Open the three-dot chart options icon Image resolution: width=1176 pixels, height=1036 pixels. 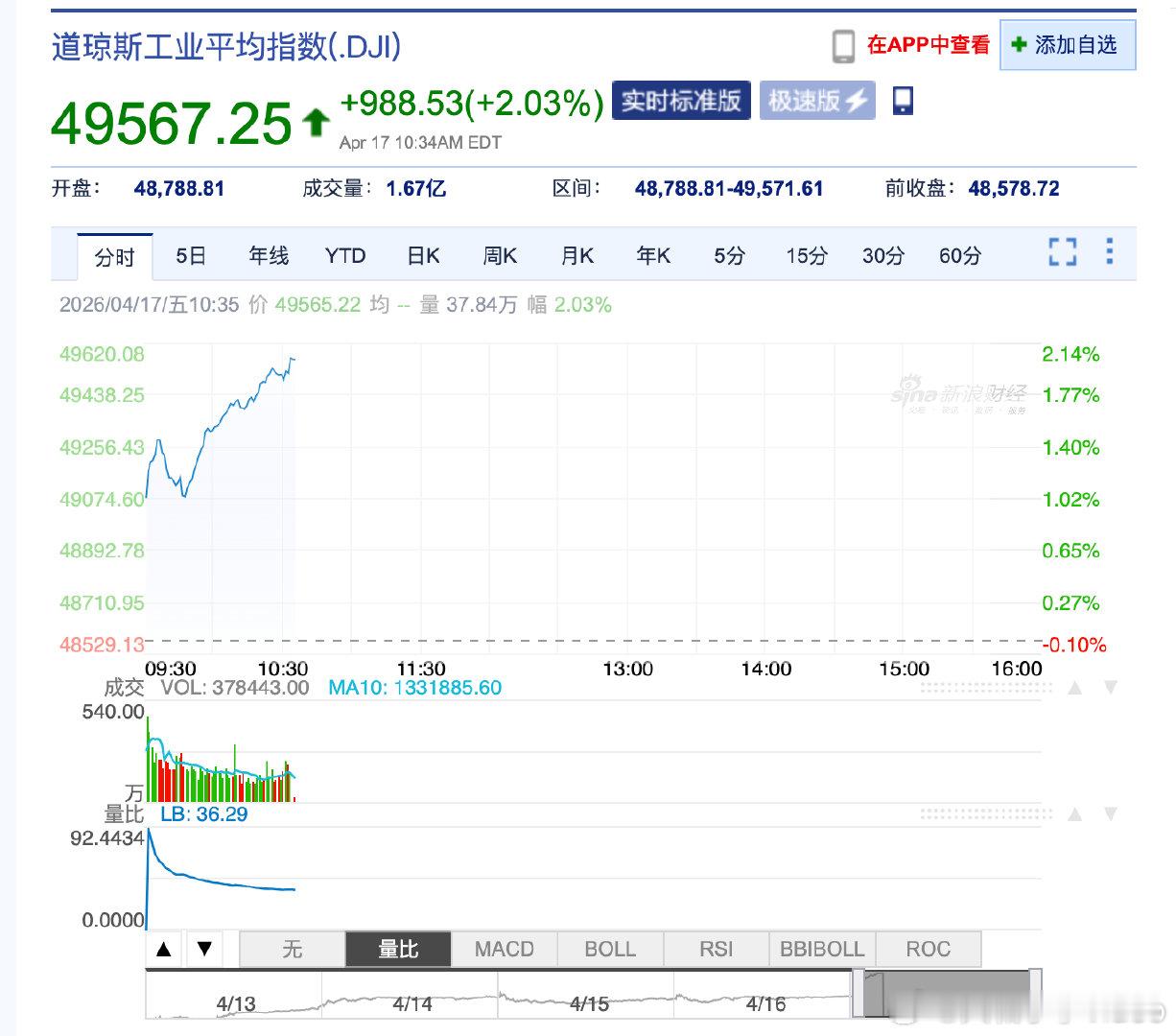point(1109,252)
